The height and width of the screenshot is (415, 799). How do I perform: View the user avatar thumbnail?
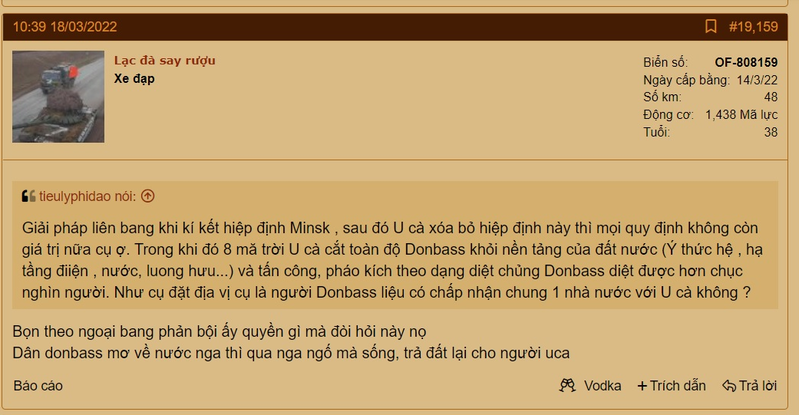[58, 96]
